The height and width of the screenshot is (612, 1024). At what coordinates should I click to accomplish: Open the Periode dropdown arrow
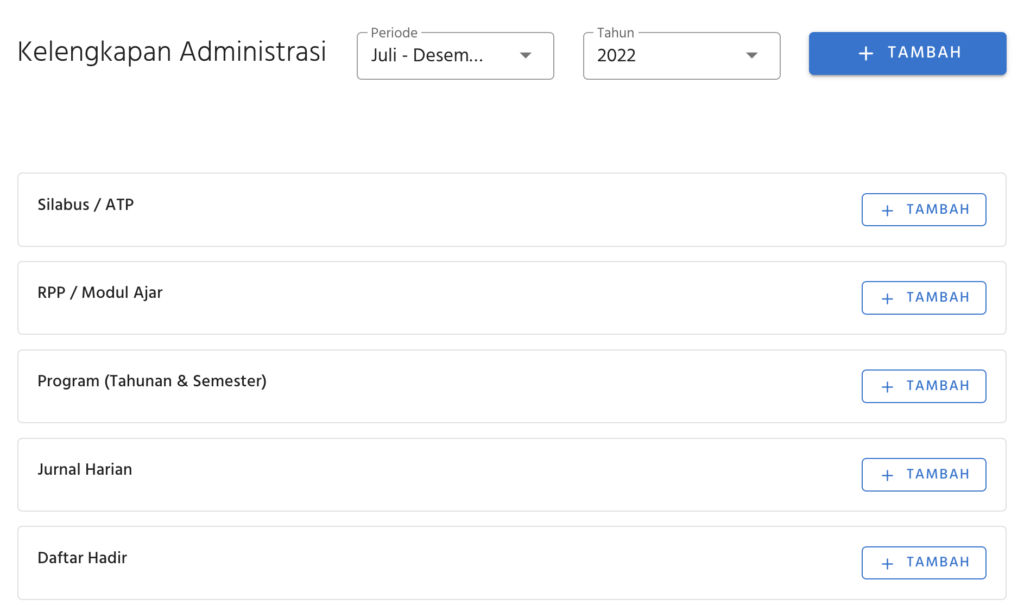click(x=526, y=56)
